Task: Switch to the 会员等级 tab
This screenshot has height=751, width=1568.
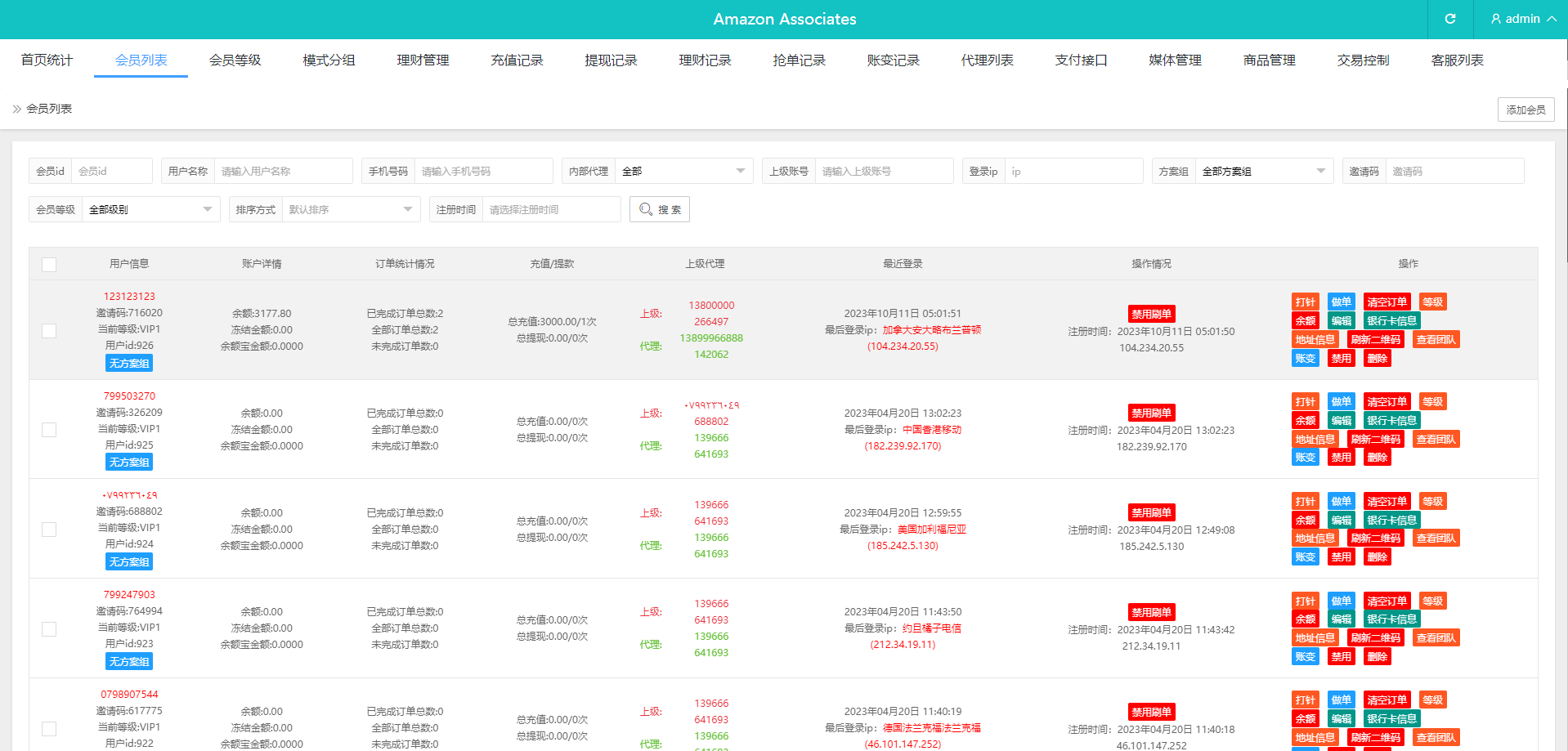Action: tap(234, 59)
